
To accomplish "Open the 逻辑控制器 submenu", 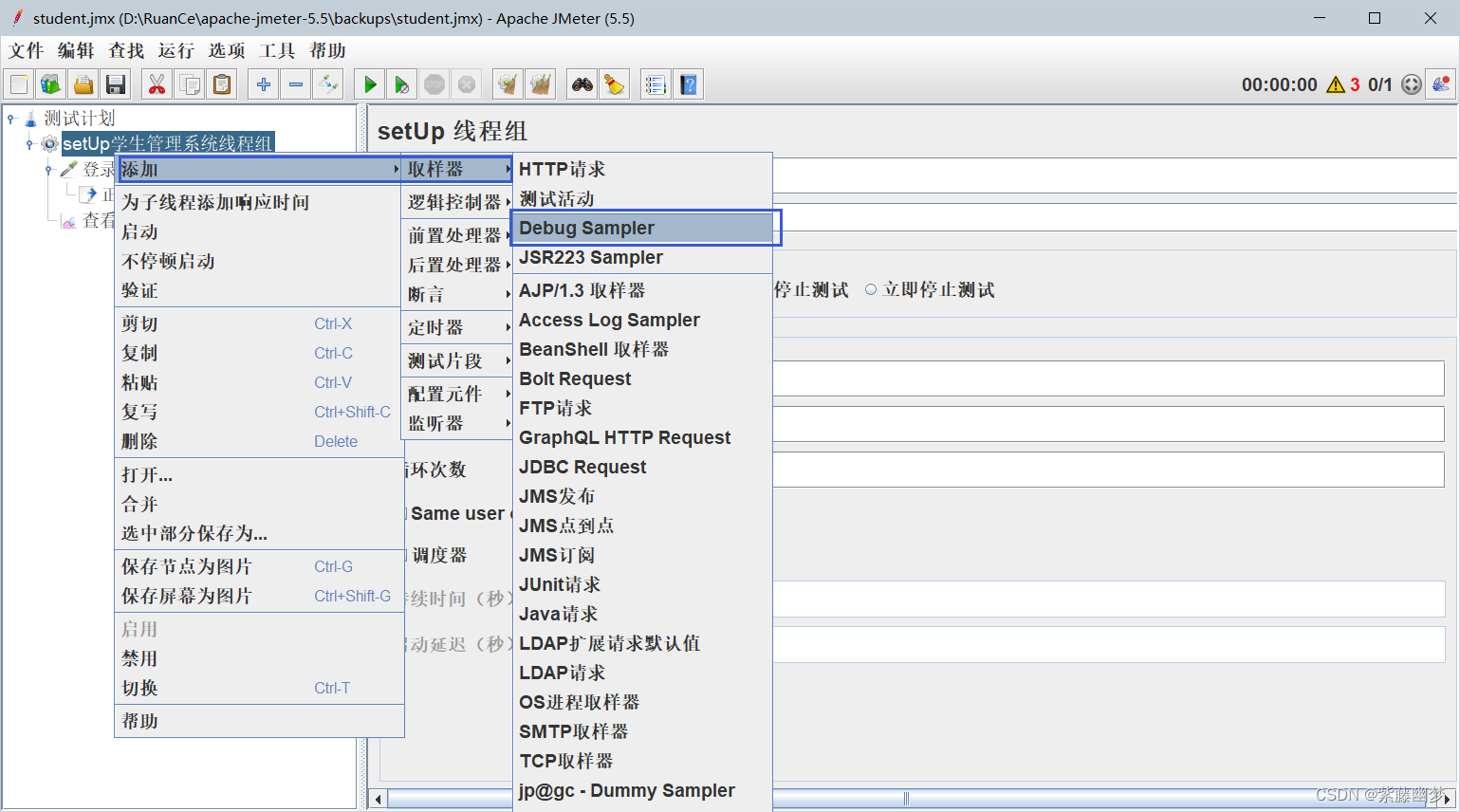I will point(457,202).
